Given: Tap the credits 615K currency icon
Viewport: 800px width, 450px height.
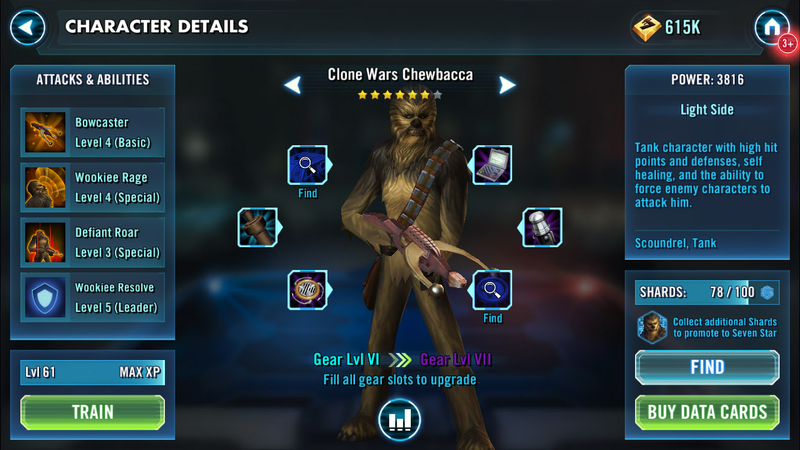Looking at the screenshot, I should coord(646,27).
